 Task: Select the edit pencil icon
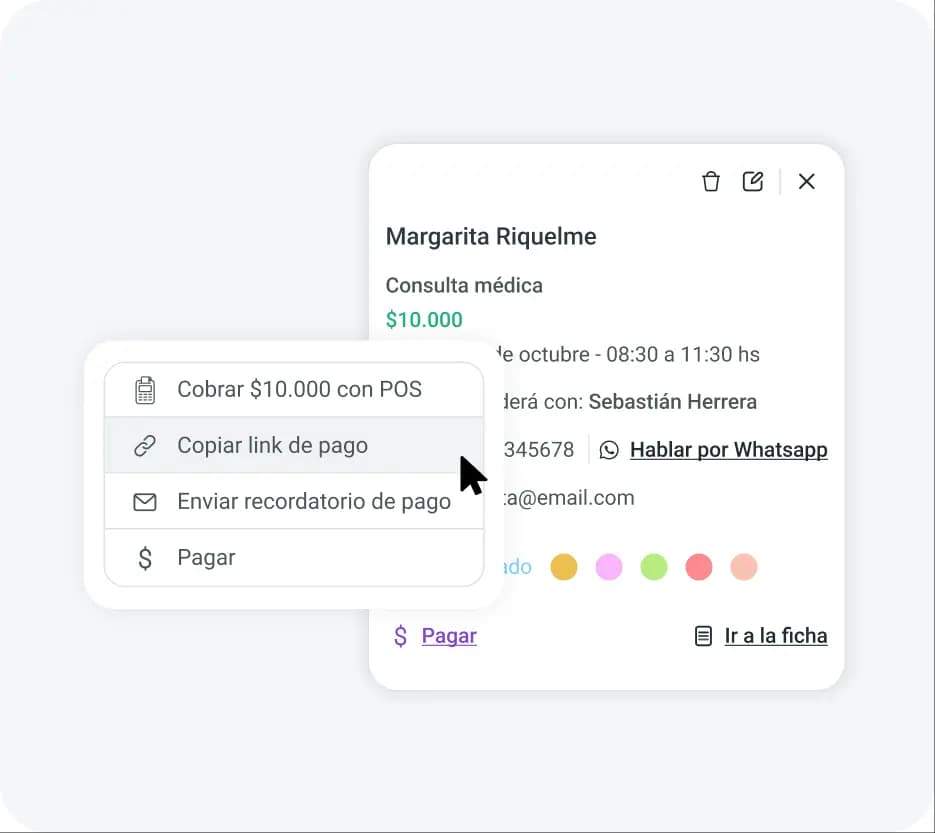click(753, 181)
